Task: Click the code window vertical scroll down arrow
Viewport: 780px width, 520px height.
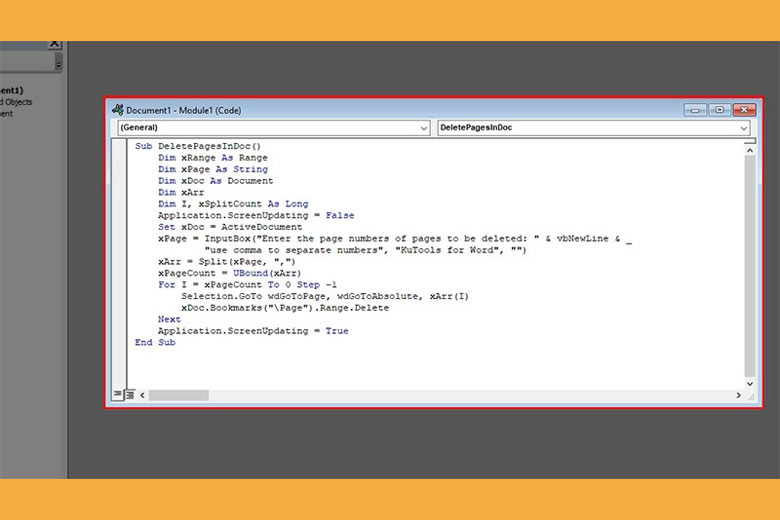Action: tap(750, 384)
